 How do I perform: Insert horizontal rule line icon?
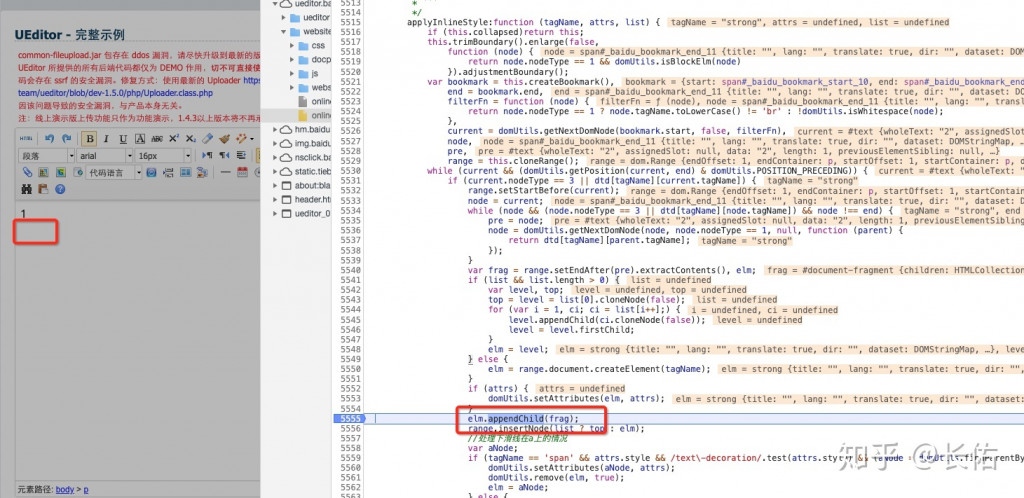pyautogui.click(x=225, y=172)
